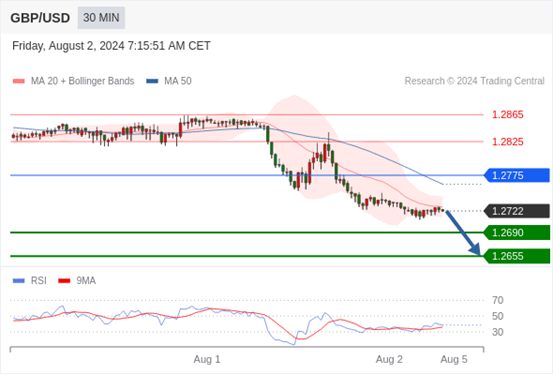Click the green 1.2690 support tag
The height and width of the screenshot is (375, 553).
[x=517, y=232]
